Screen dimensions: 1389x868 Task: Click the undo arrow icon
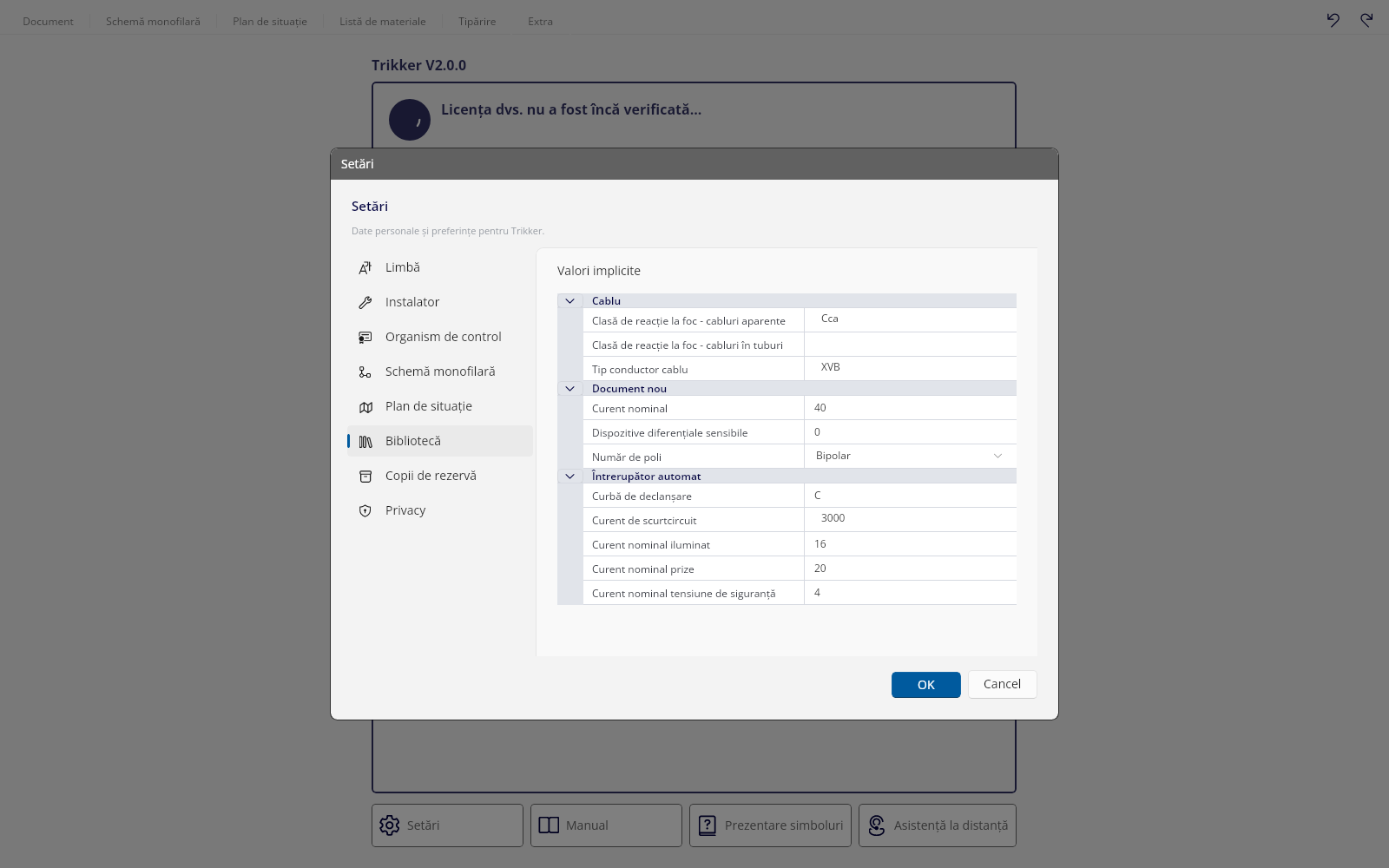coord(1333,20)
